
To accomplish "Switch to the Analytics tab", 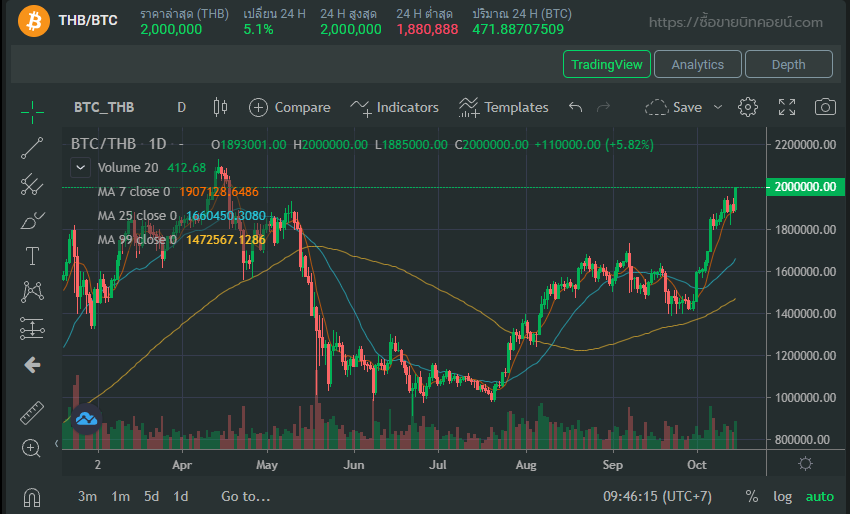I will [x=698, y=64].
